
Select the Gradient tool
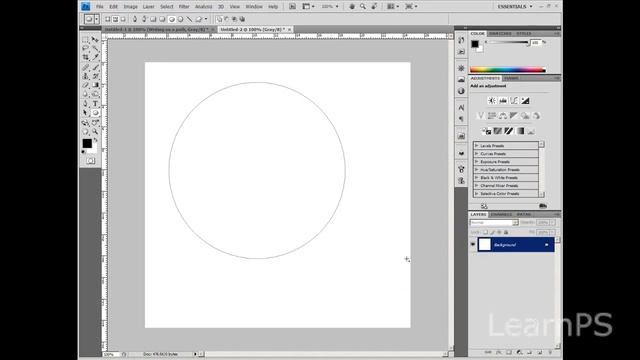95,85
